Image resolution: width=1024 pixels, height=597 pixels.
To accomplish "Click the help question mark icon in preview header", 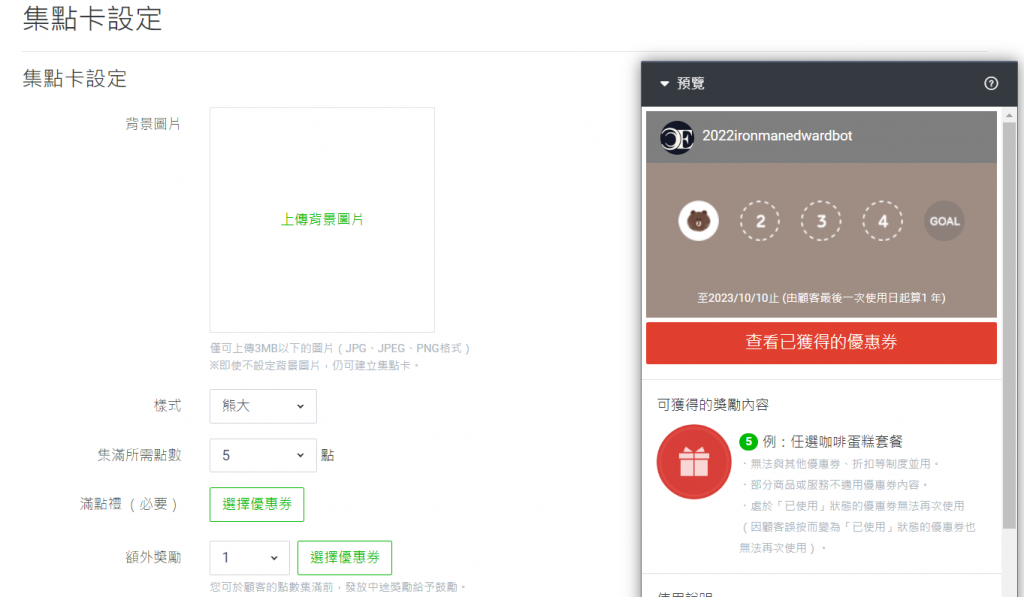I will point(991,84).
